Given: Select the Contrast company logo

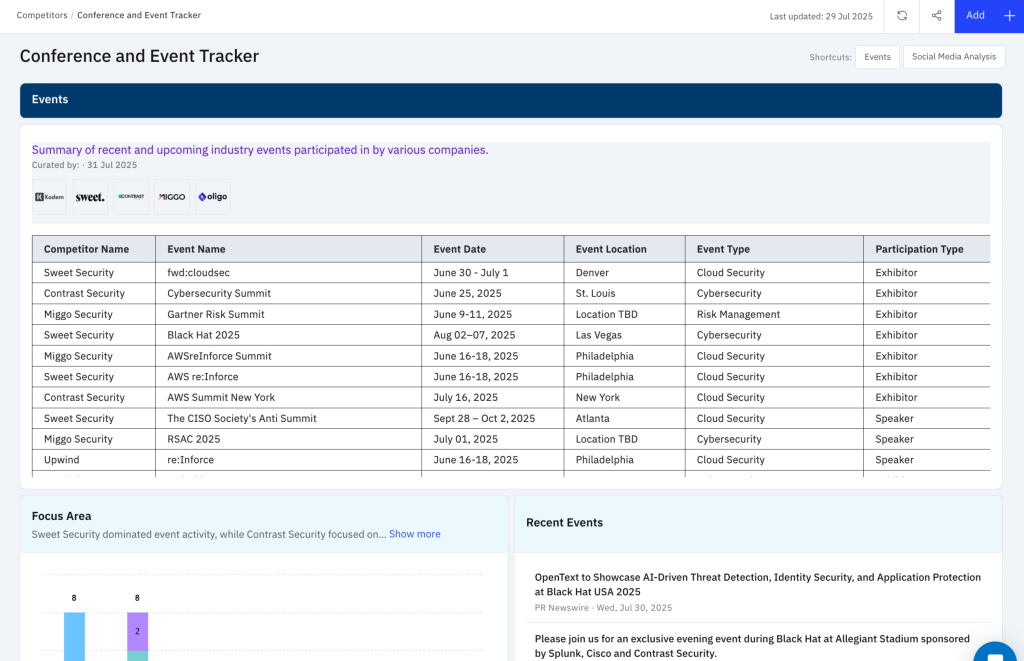Looking at the screenshot, I should 131,197.
